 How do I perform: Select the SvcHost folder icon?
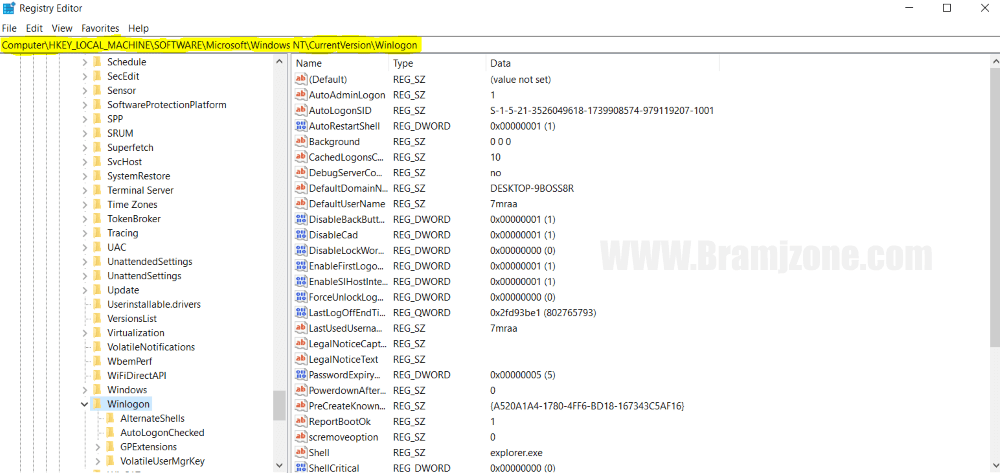(x=97, y=162)
